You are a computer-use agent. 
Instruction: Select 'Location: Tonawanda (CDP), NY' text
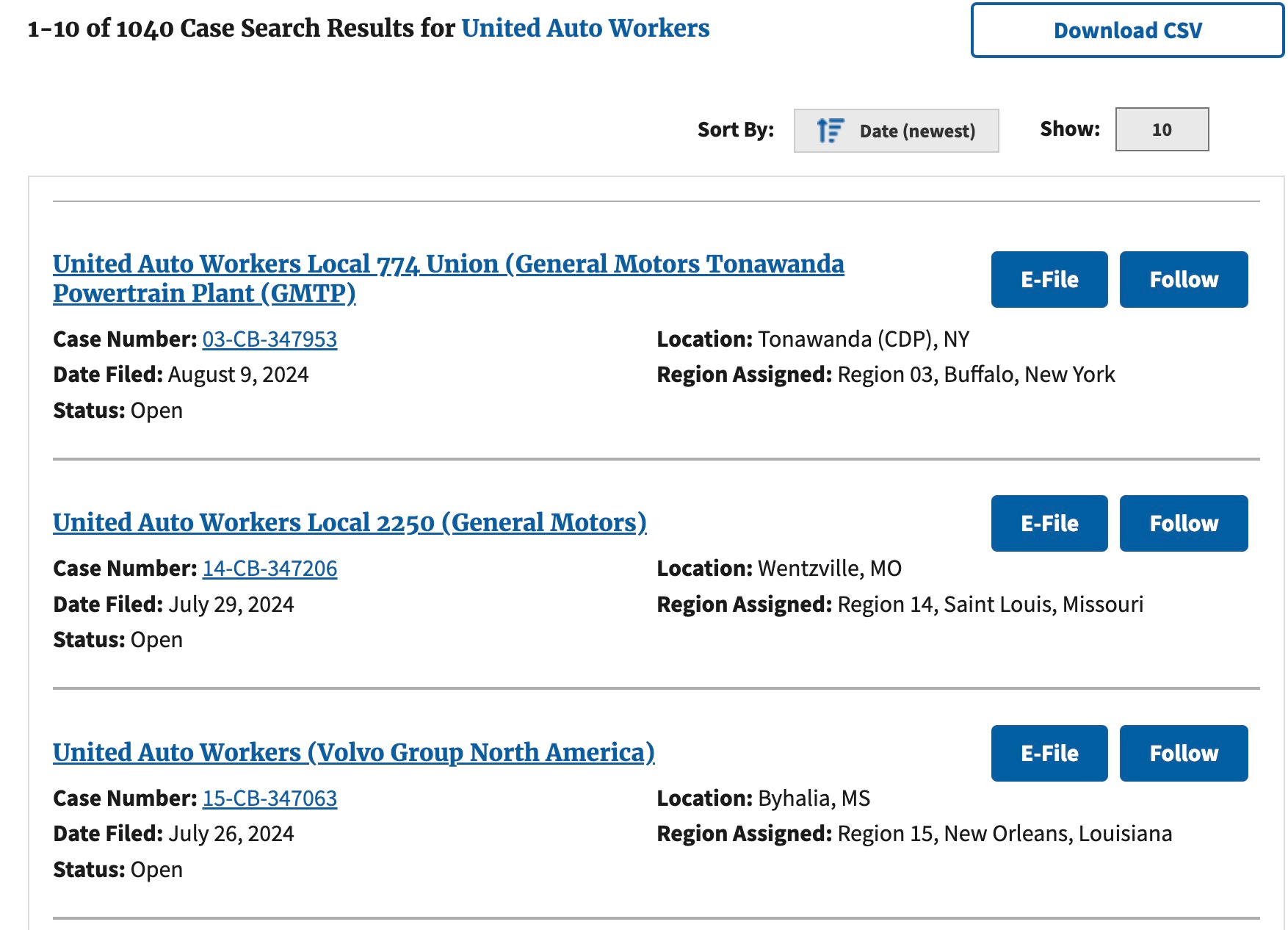[813, 339]
